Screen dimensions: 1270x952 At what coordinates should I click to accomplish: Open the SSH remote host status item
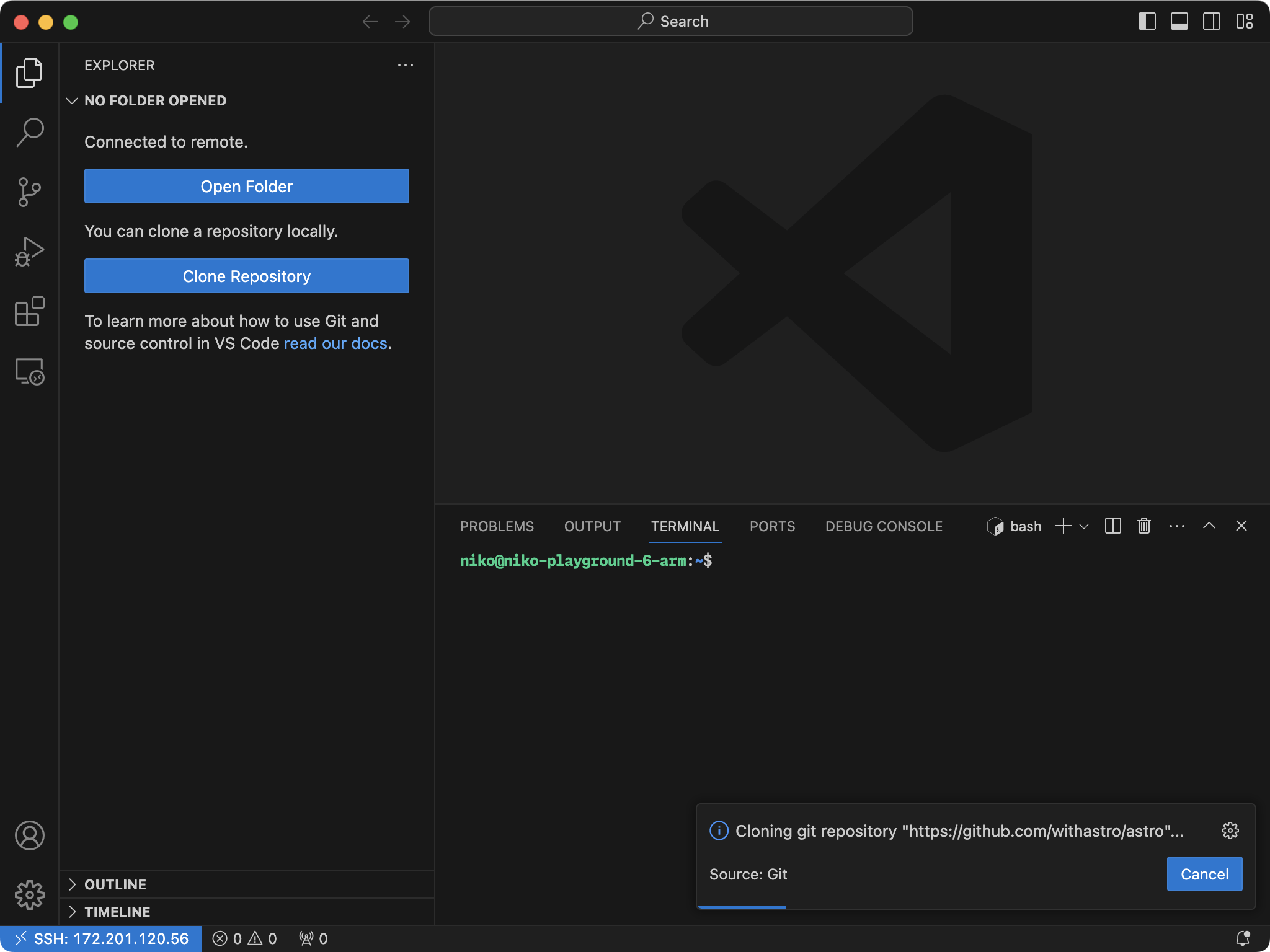tap(101, 939)
